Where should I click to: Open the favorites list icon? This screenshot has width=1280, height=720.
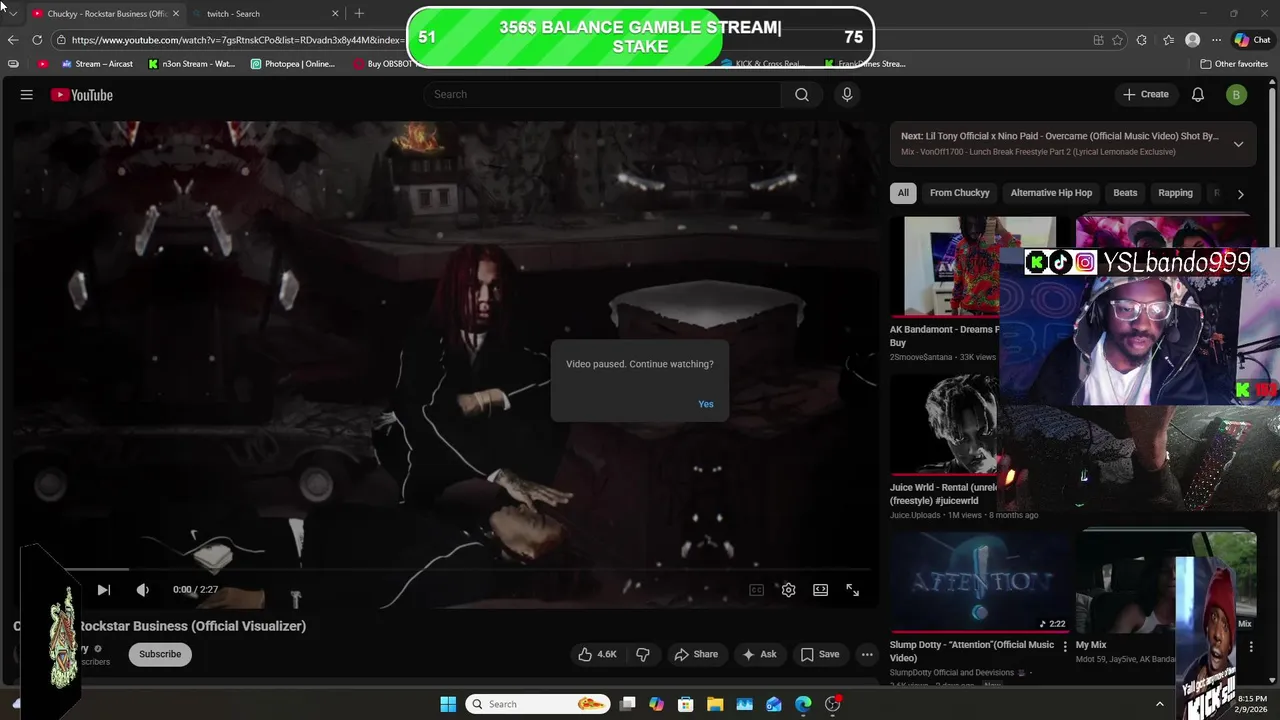[x=1168, y=40]
